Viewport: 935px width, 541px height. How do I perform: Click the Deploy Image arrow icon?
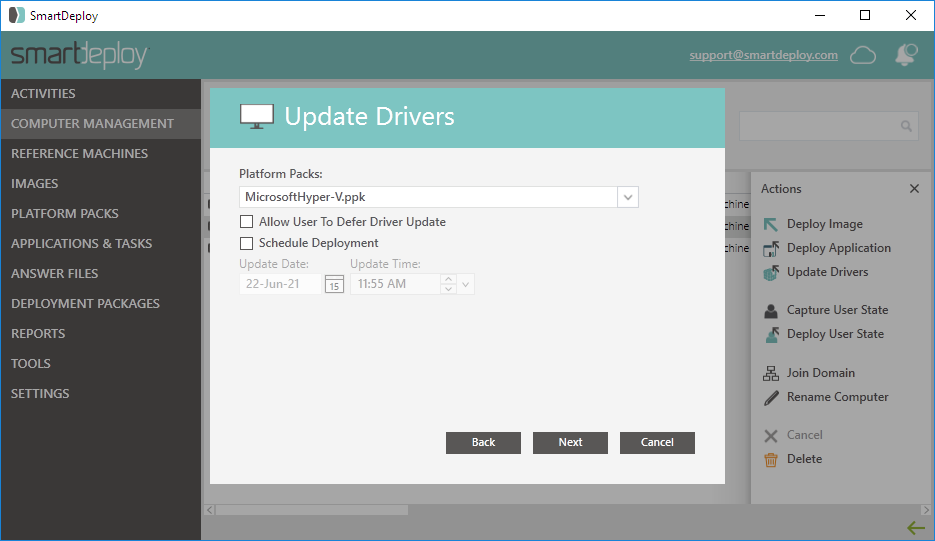point(770,225)
